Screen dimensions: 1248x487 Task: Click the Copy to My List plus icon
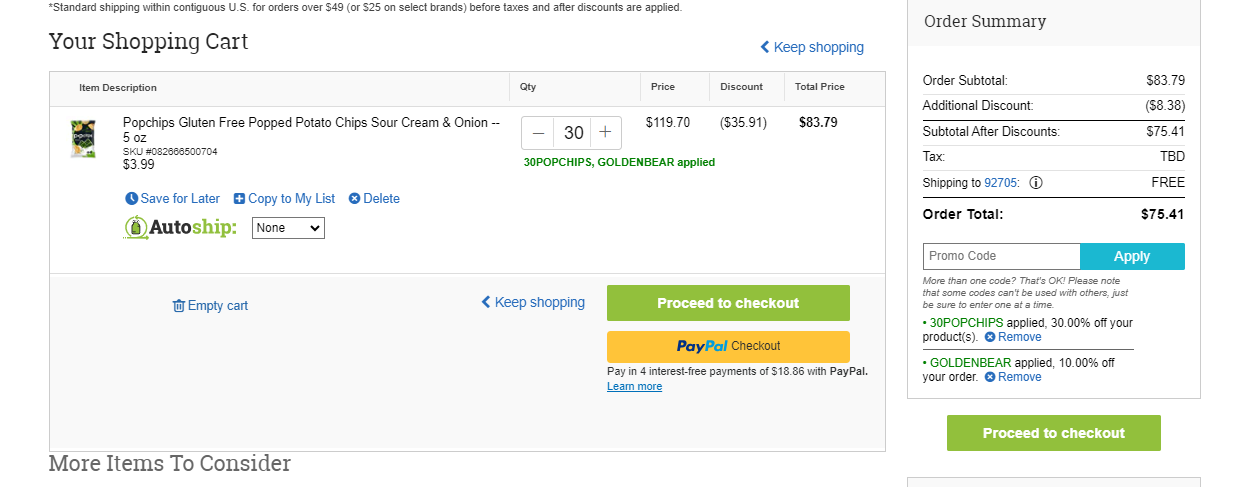(x=239, y=199)
